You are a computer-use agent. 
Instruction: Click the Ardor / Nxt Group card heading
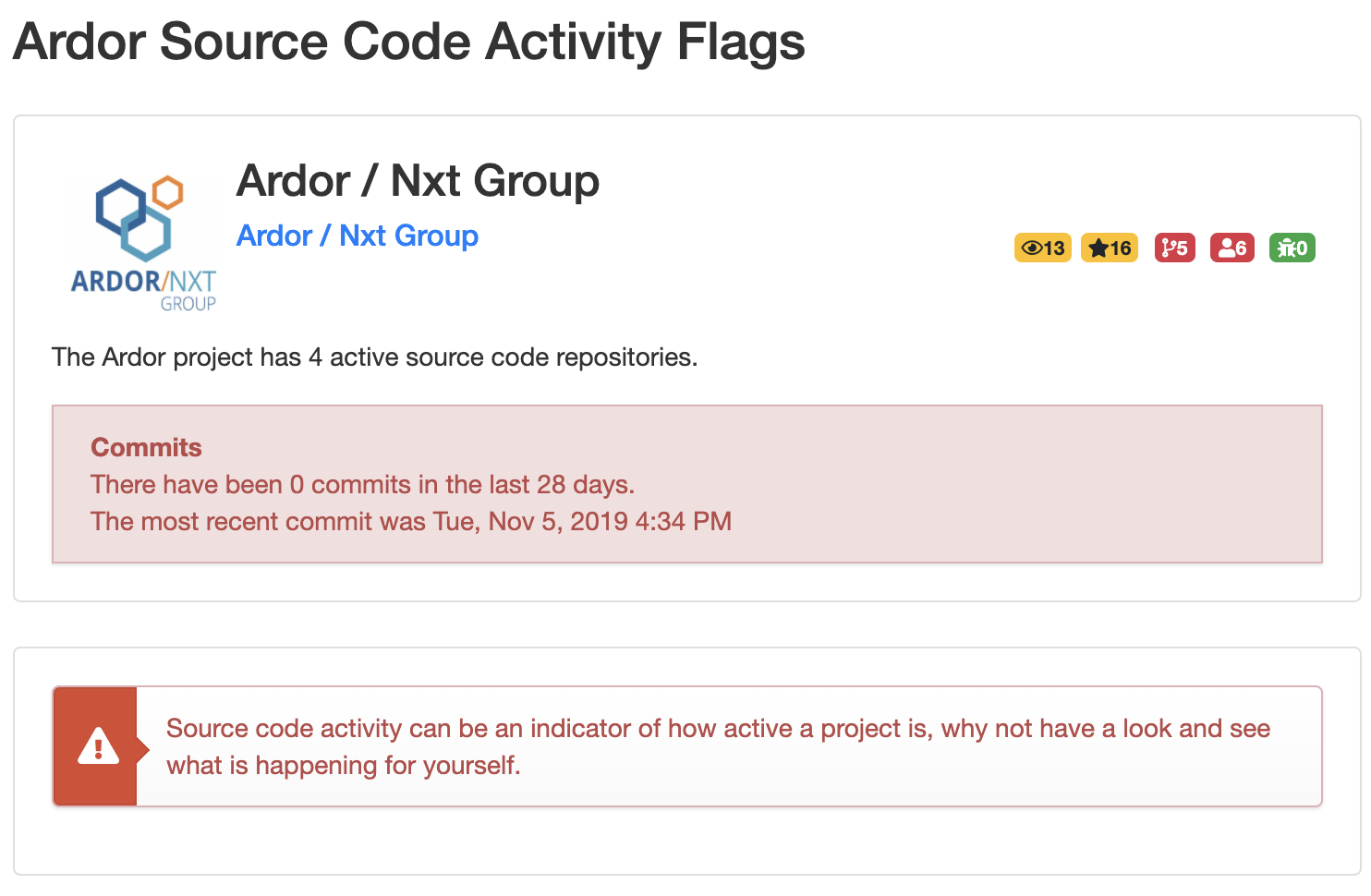point(419,180)
